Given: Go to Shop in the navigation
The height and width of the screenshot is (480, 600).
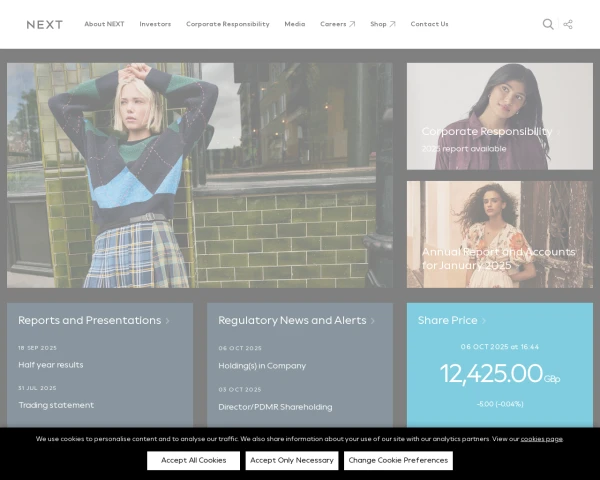Looking at the screenshot, I should 378,24.
